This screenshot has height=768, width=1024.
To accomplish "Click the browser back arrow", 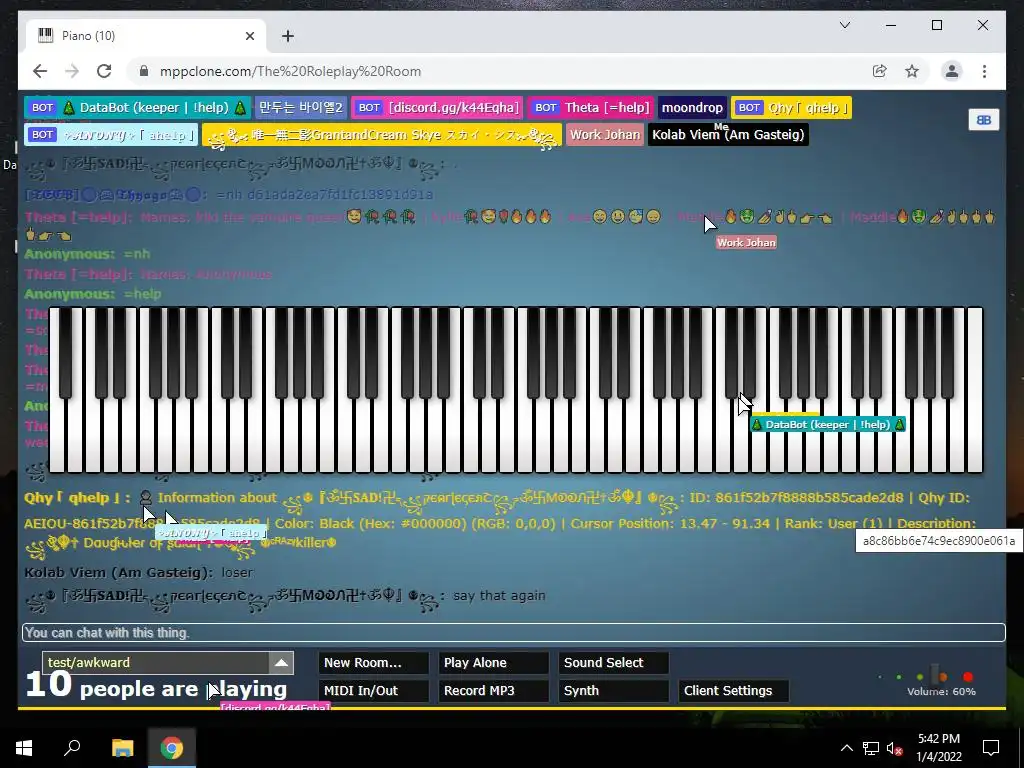I will (x=40, y=71).
